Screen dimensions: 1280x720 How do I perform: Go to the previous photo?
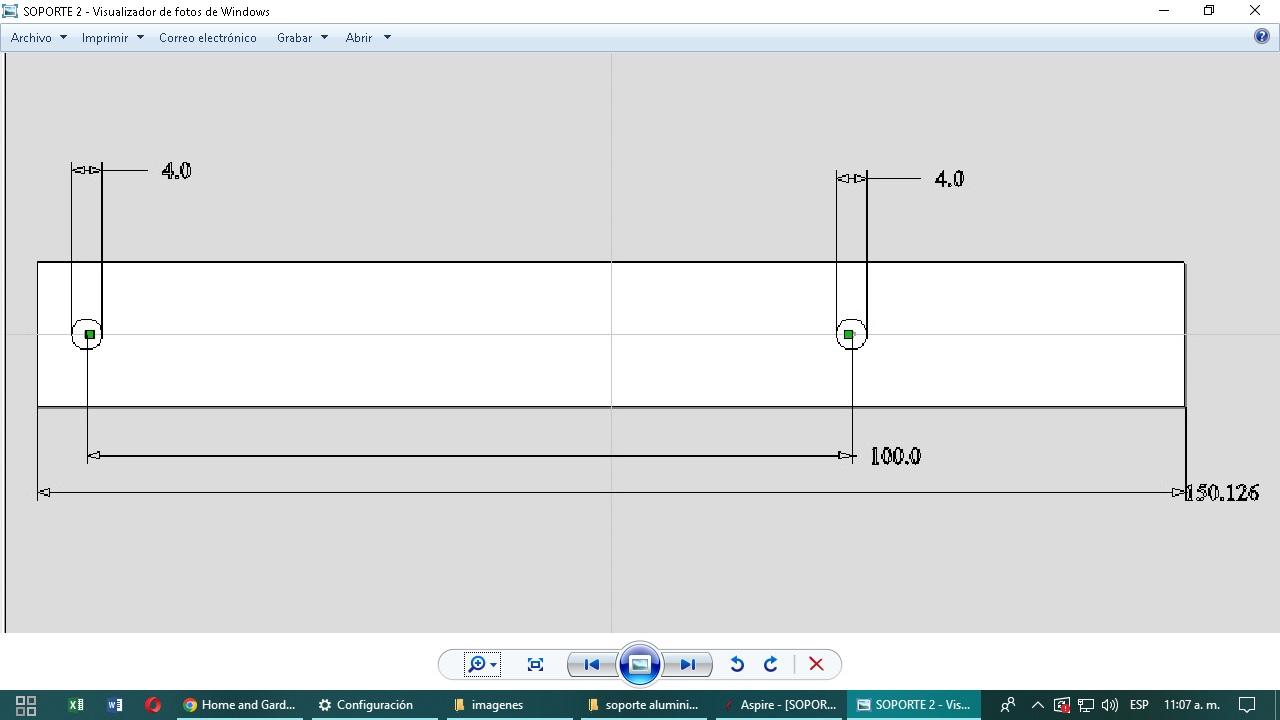(x=591, y=664)
